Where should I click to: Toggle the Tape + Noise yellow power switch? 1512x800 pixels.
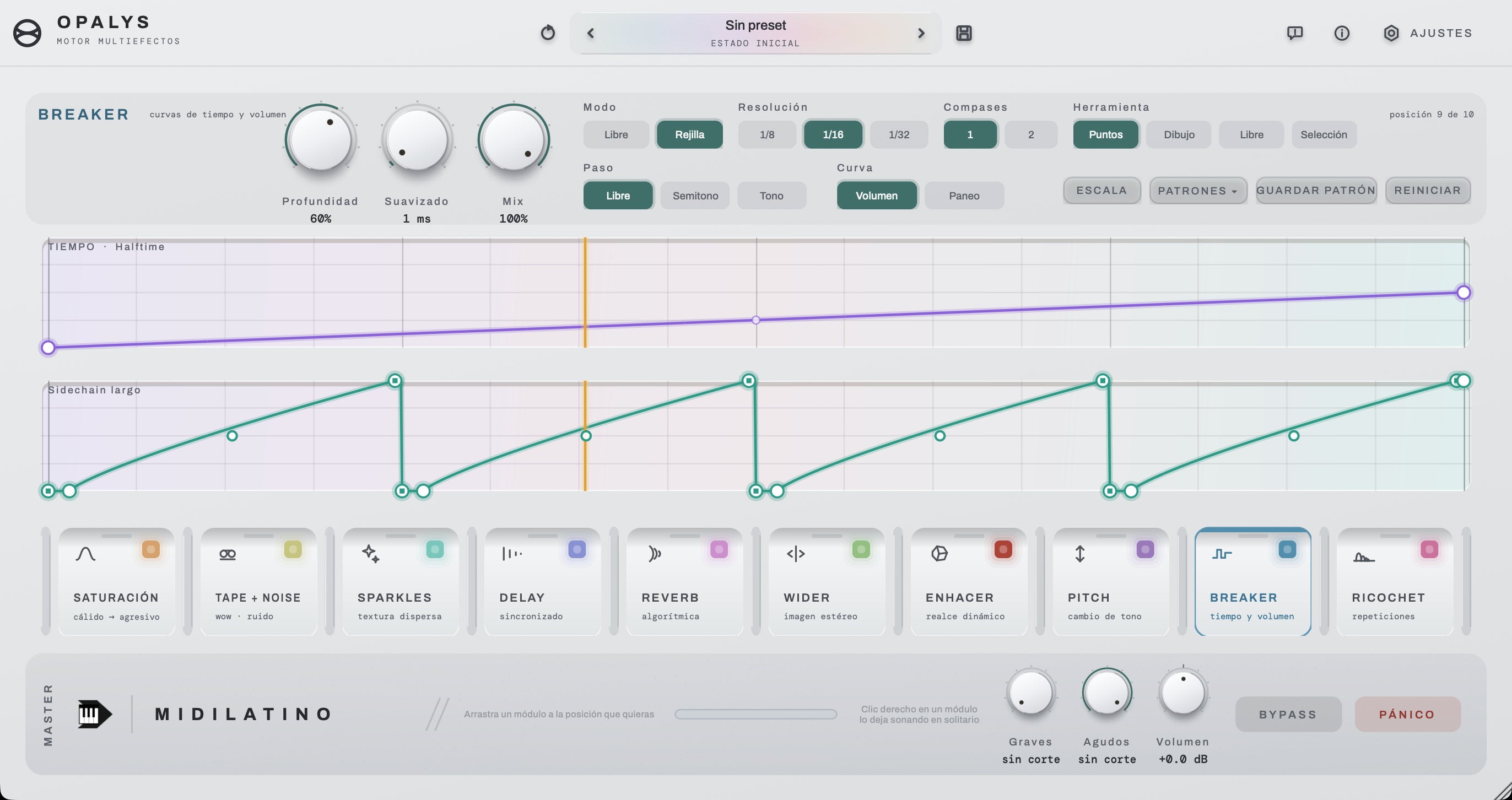pyautogui.click(x=293, y=549)
